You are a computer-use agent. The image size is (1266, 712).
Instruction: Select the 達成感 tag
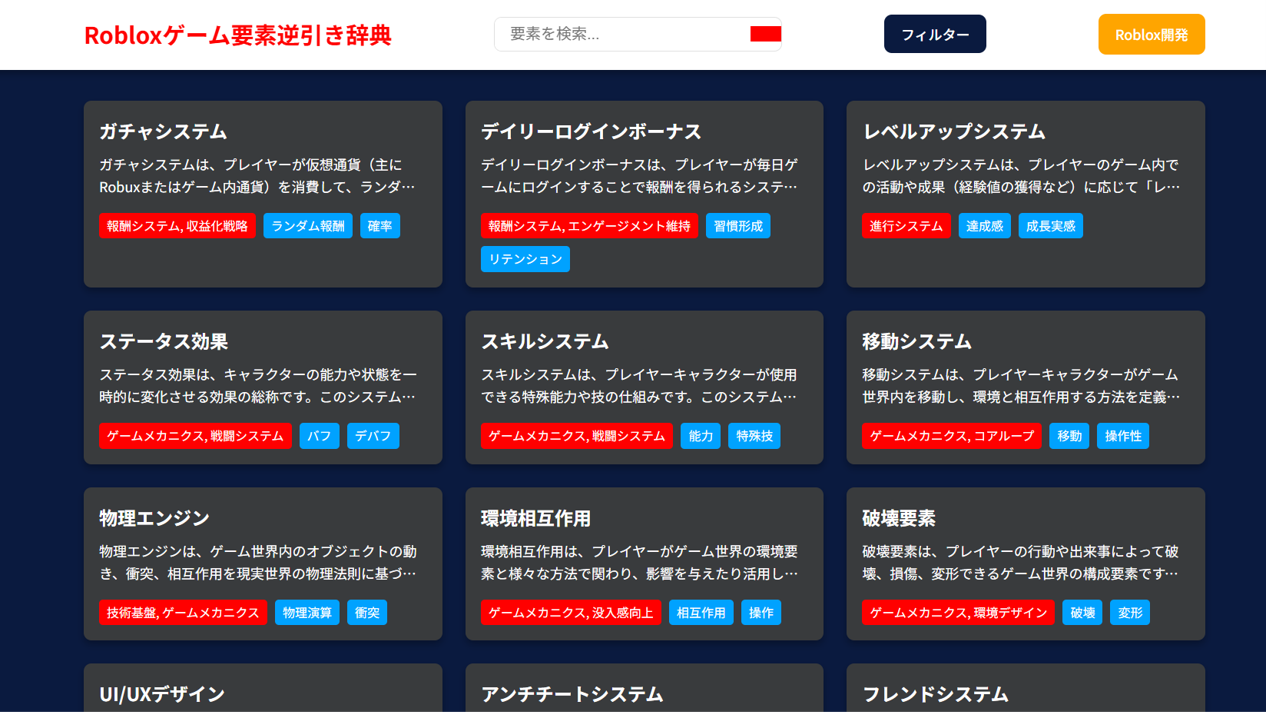(x=984, y=226)
